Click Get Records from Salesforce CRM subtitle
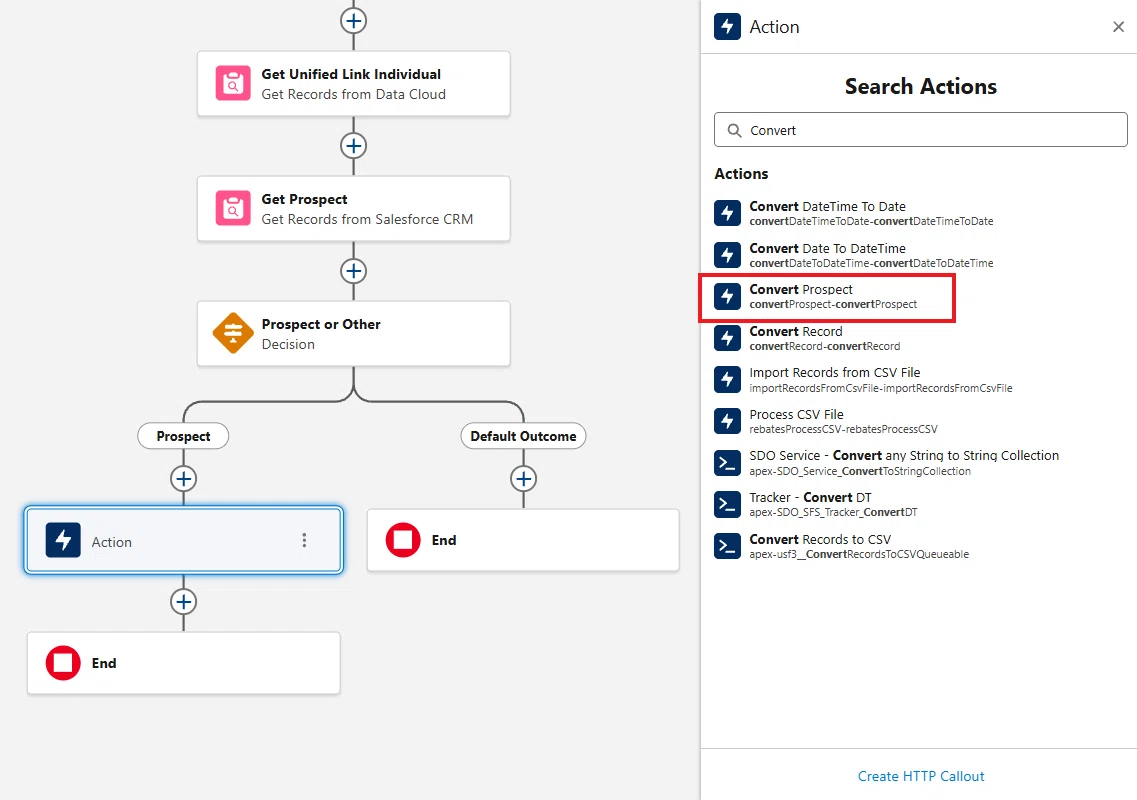The width and height of the screenshot is (1137, 800). 367,219
